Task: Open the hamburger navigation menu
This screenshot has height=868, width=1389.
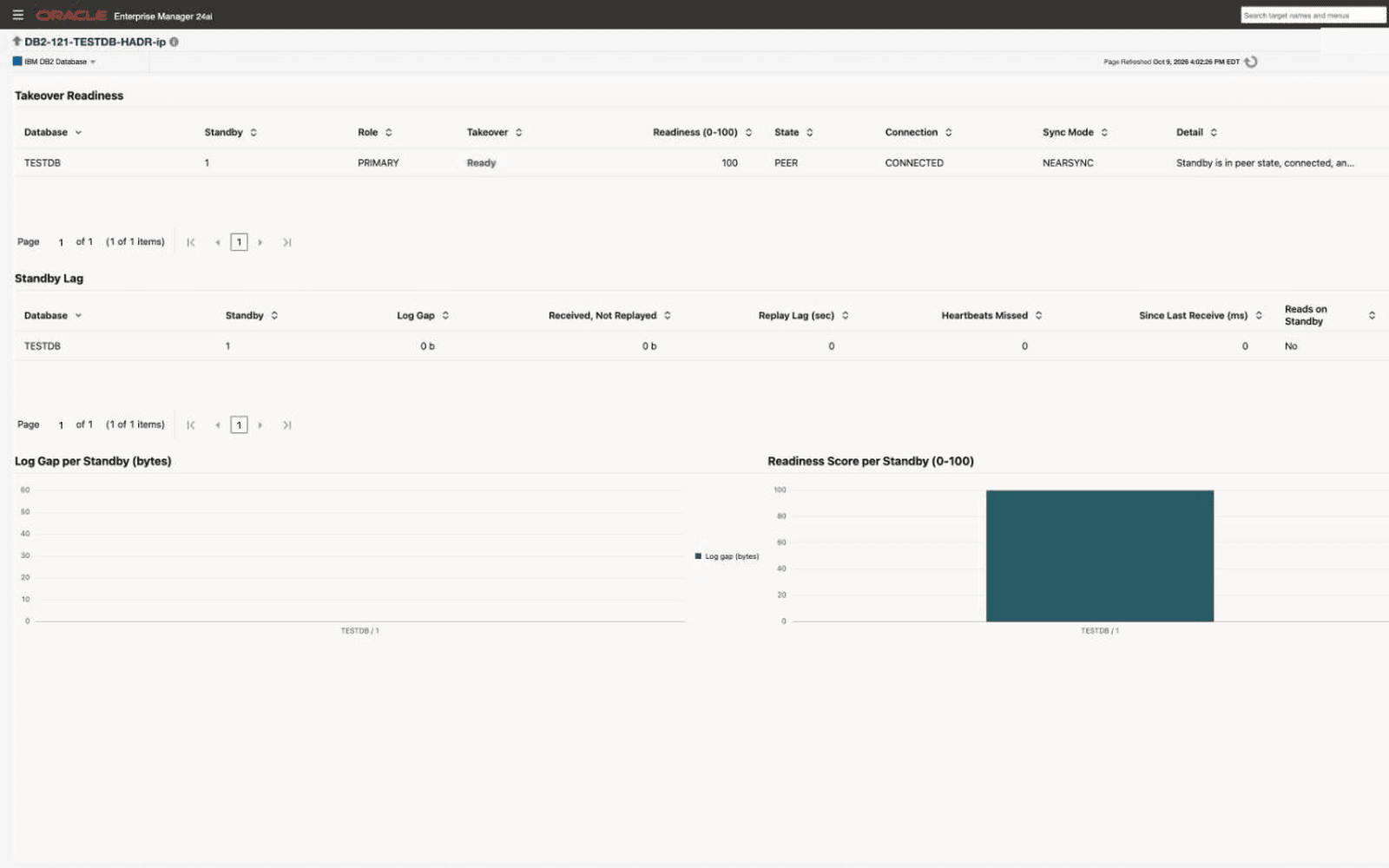Action: tap(17, 15)
